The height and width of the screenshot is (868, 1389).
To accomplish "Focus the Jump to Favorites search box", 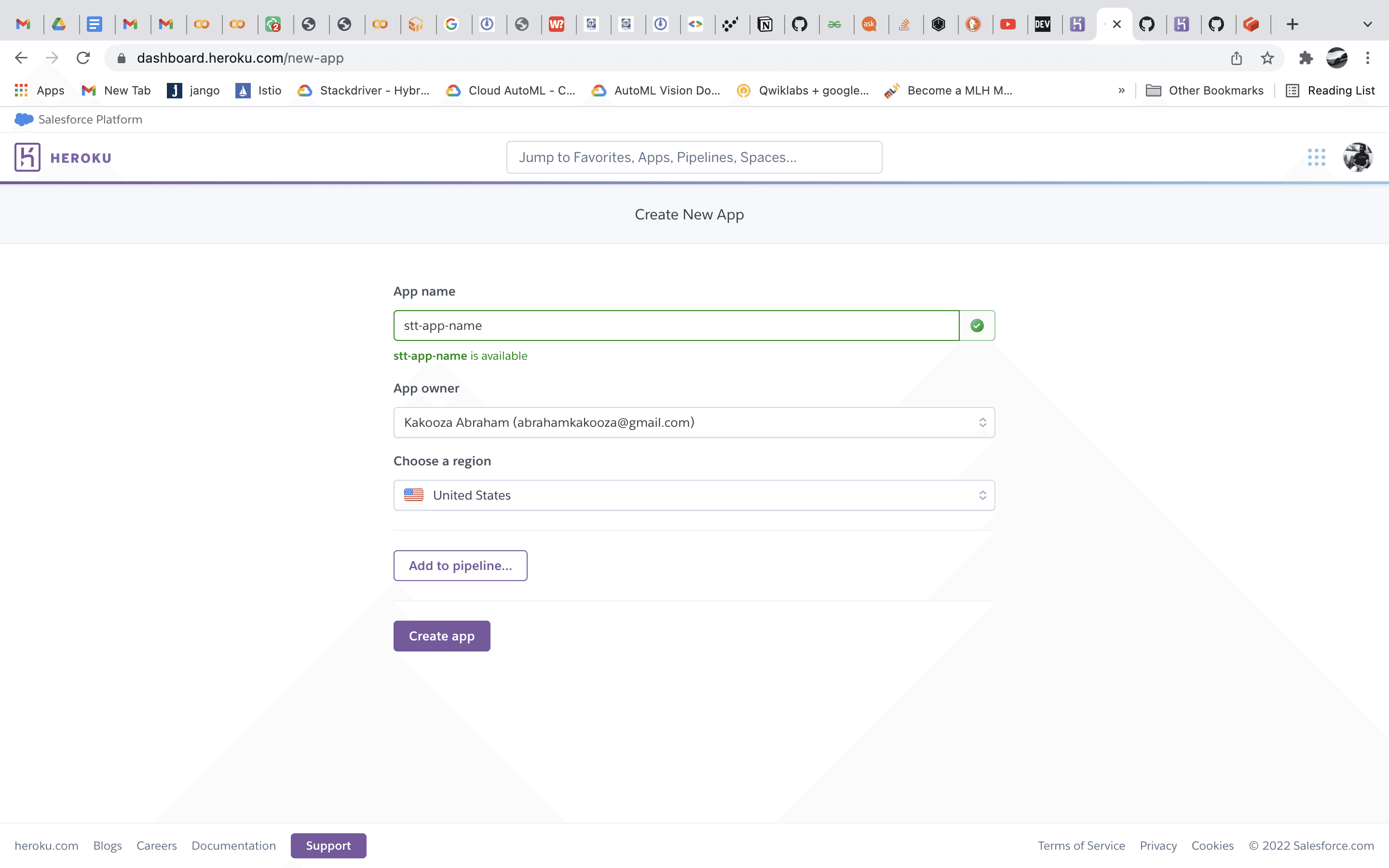I will 694,157.
